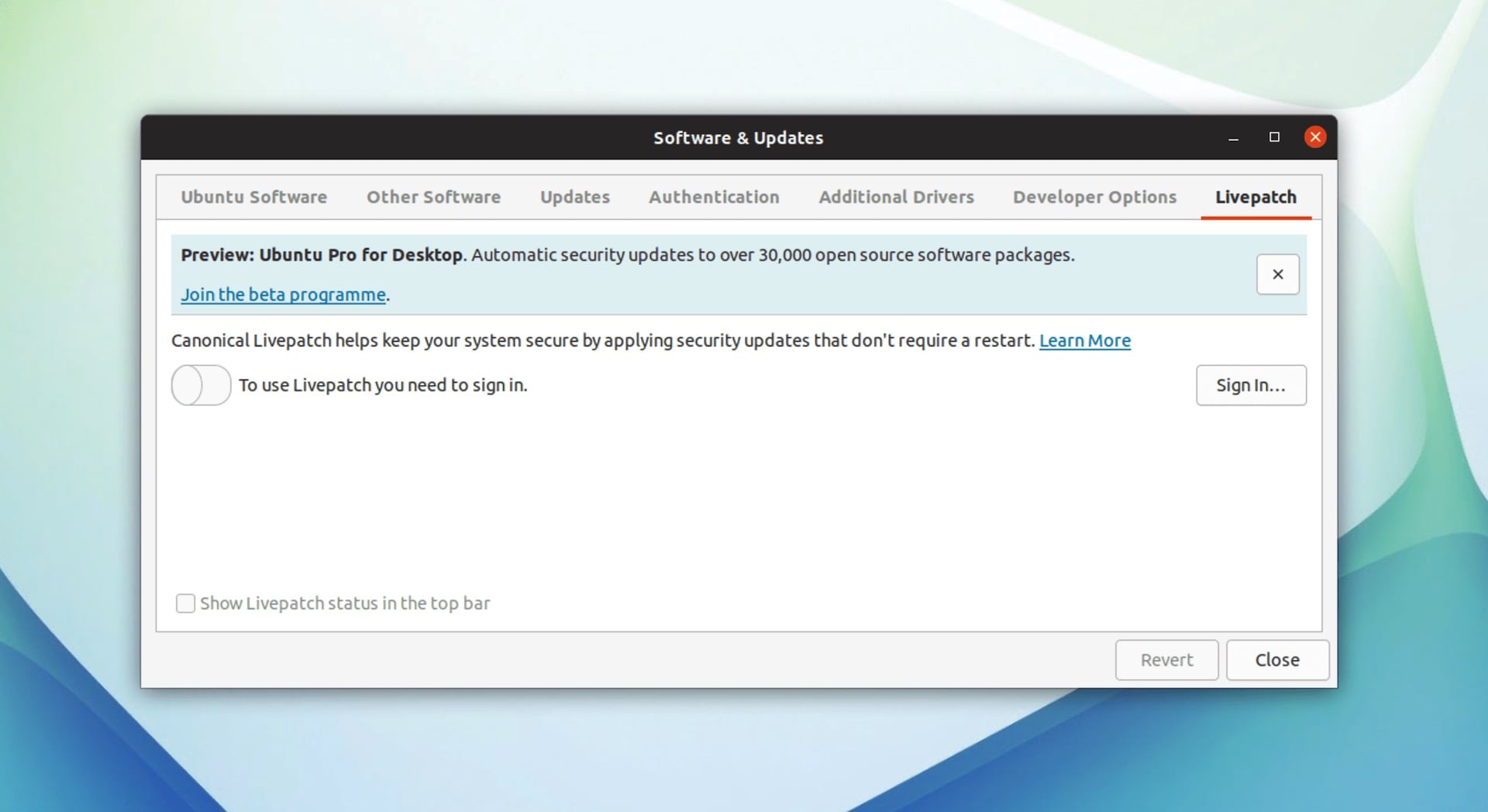Select the Authentication tab
Screen dimensions: 1488x812
714,197
